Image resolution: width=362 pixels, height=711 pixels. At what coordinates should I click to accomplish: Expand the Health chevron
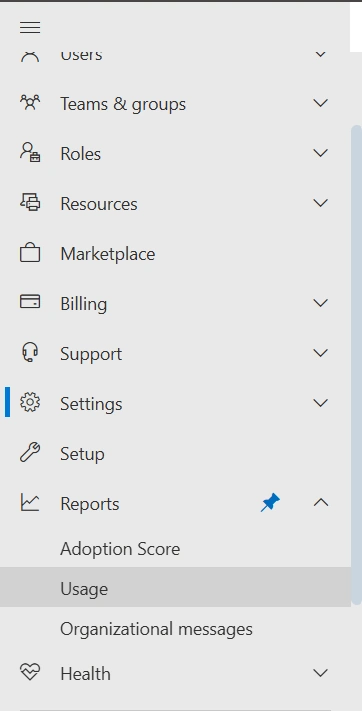321,673
